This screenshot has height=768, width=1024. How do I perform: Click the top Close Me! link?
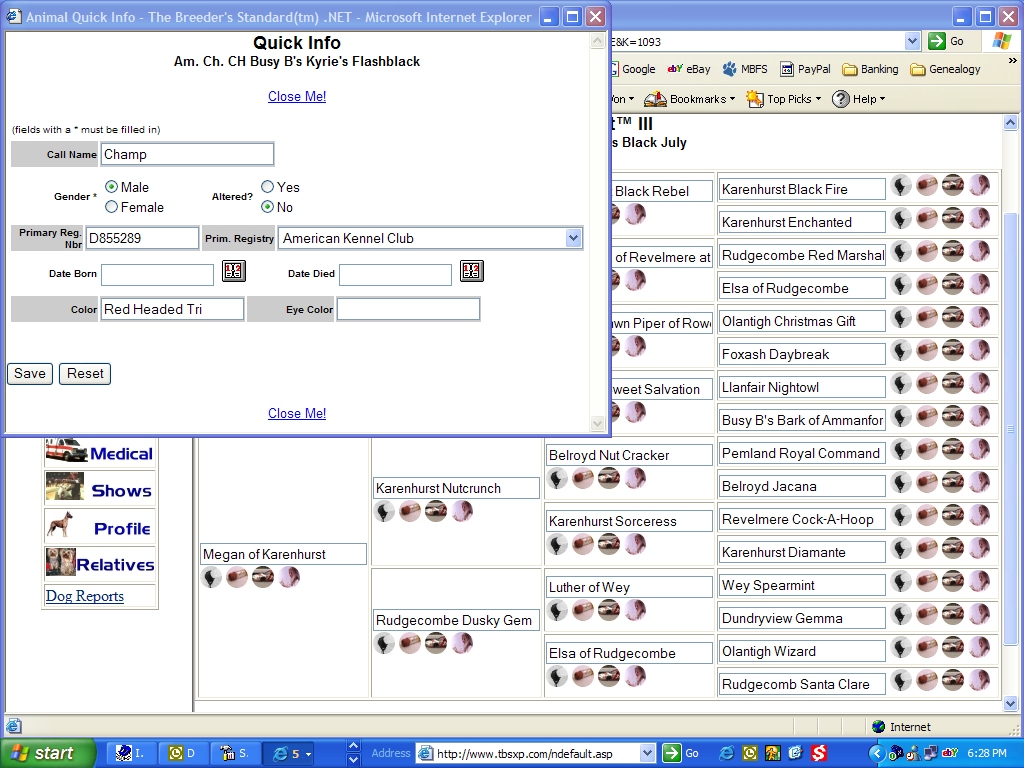point(297,97)
